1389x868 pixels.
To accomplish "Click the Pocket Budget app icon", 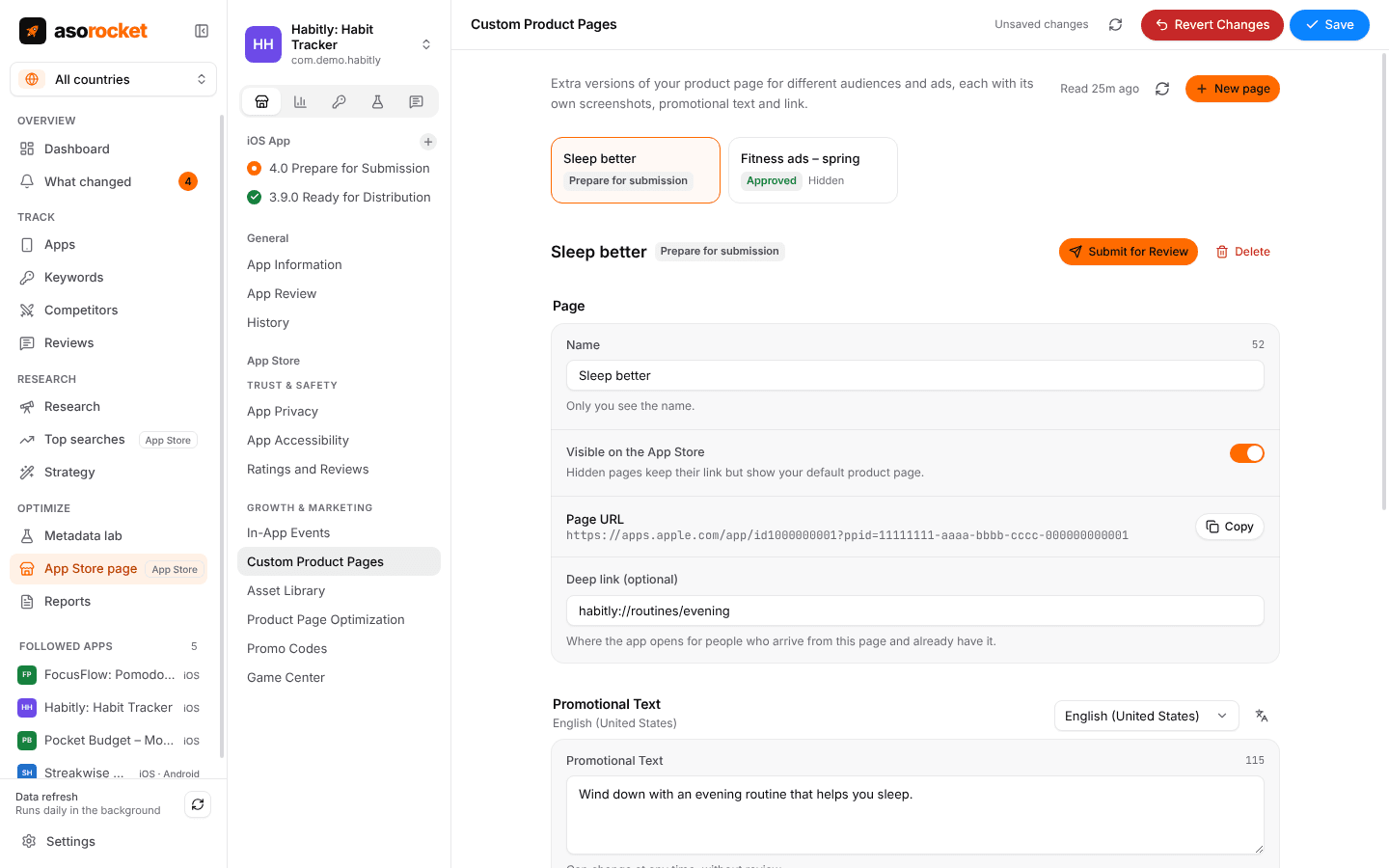I will (x=27, y=741).
